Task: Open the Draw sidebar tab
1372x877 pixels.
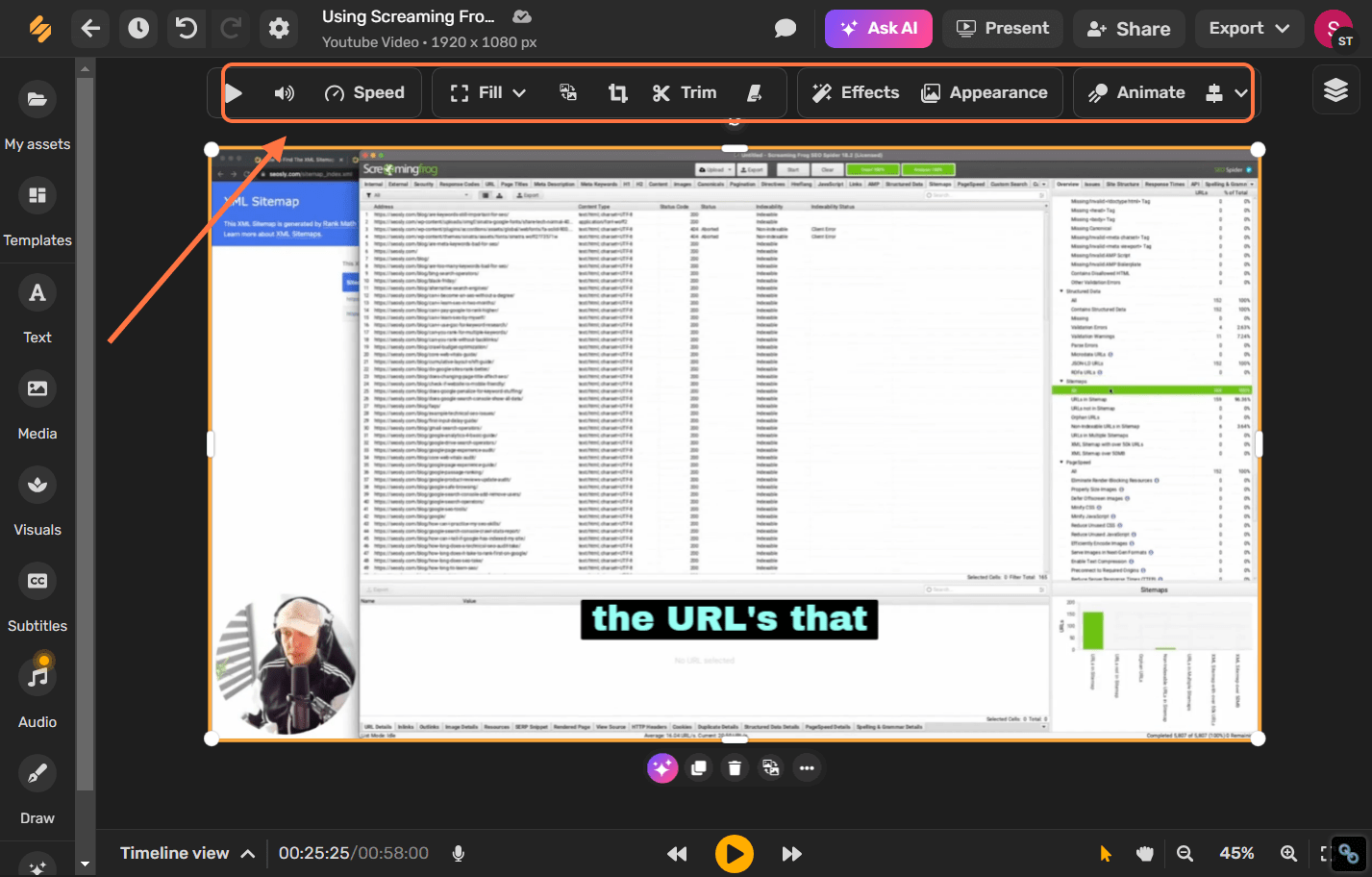Action: click(37, 789)
